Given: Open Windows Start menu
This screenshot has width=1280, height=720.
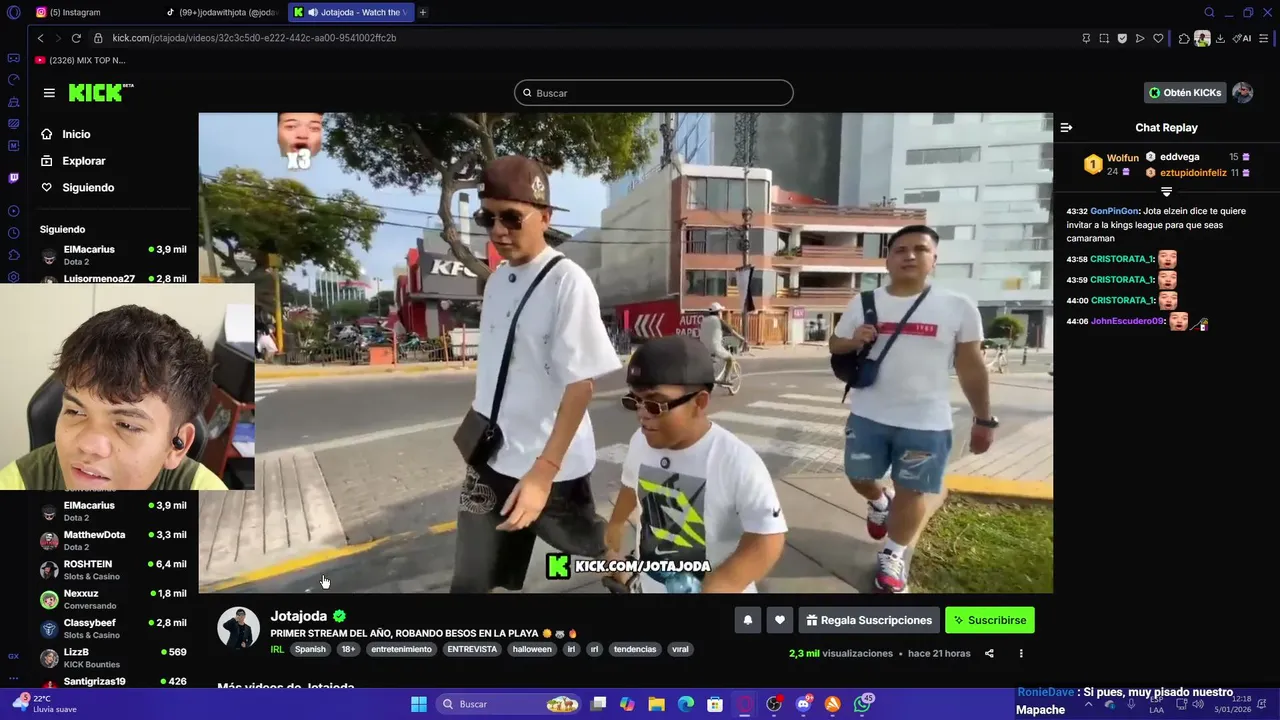Looking at the screenshot, I should coord(419,704).
